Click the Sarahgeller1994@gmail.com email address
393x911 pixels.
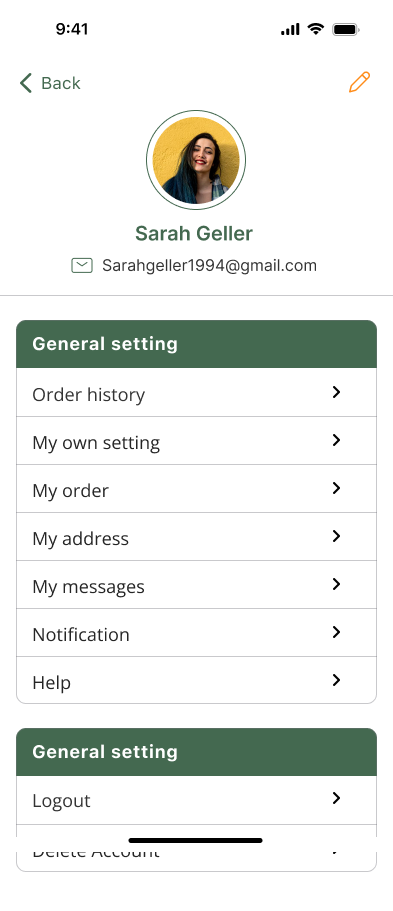209,266
